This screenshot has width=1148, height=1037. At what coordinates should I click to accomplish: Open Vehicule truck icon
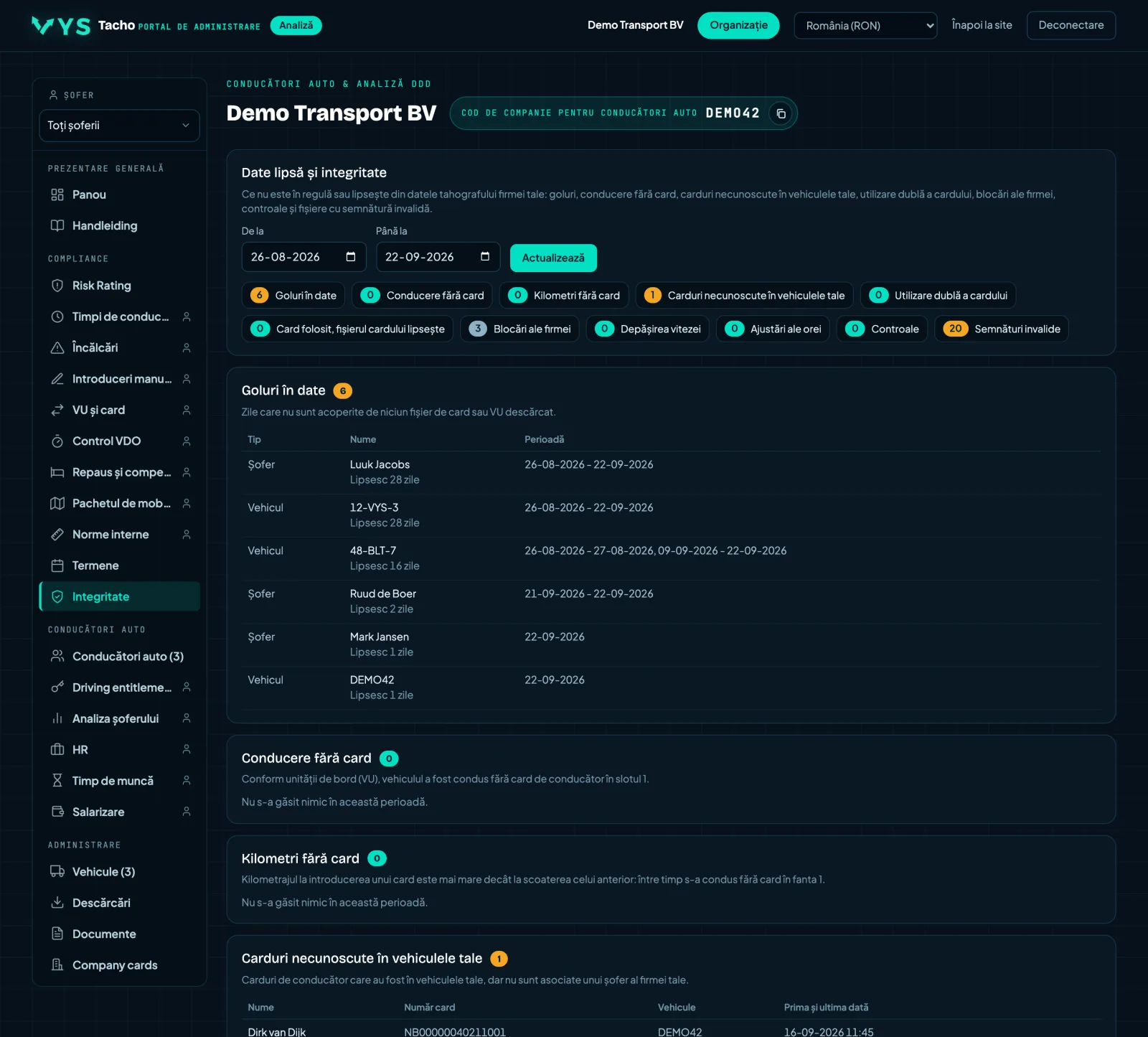click(x=57, y=871)
